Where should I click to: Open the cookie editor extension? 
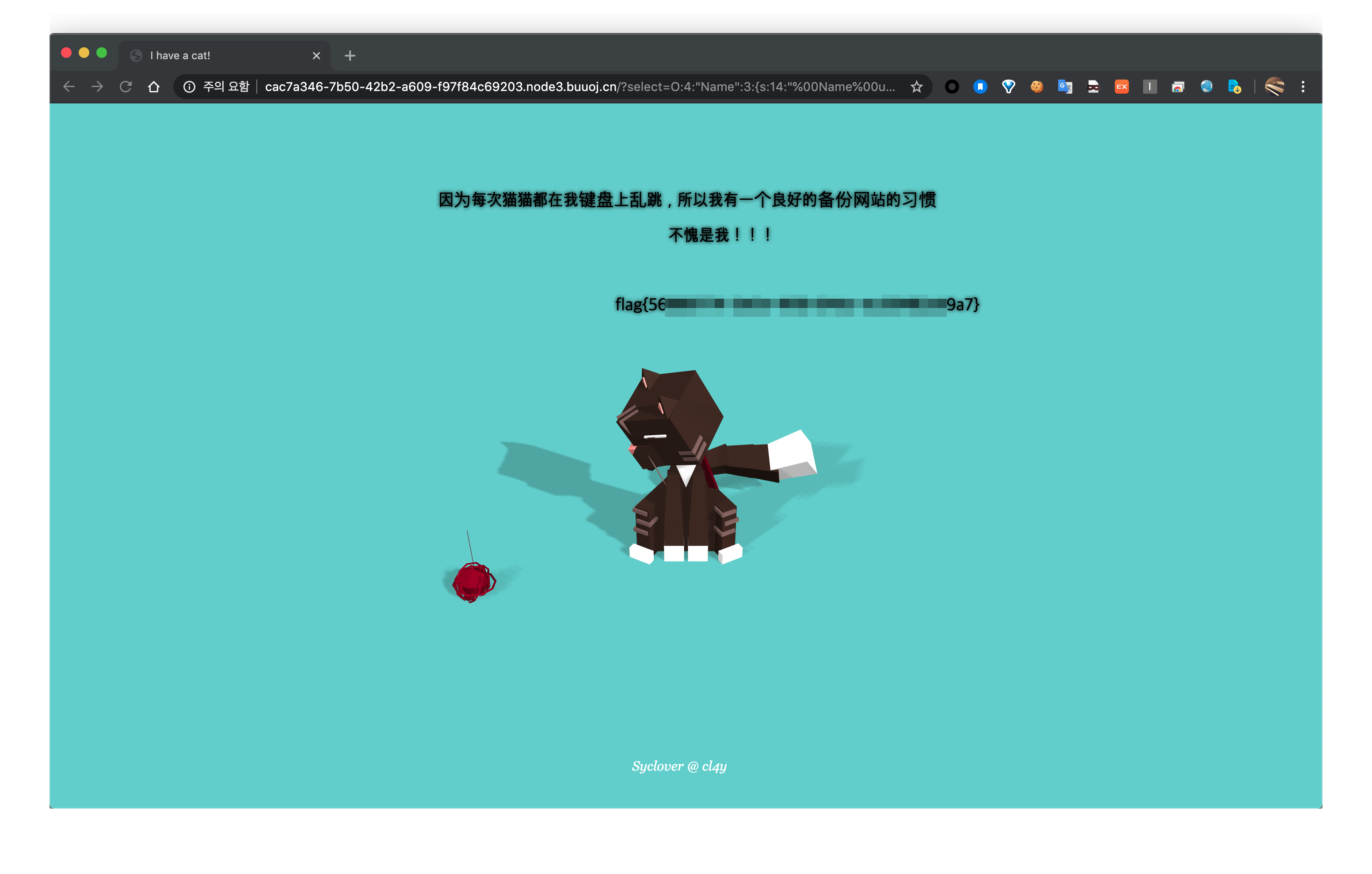(1037, 87)
